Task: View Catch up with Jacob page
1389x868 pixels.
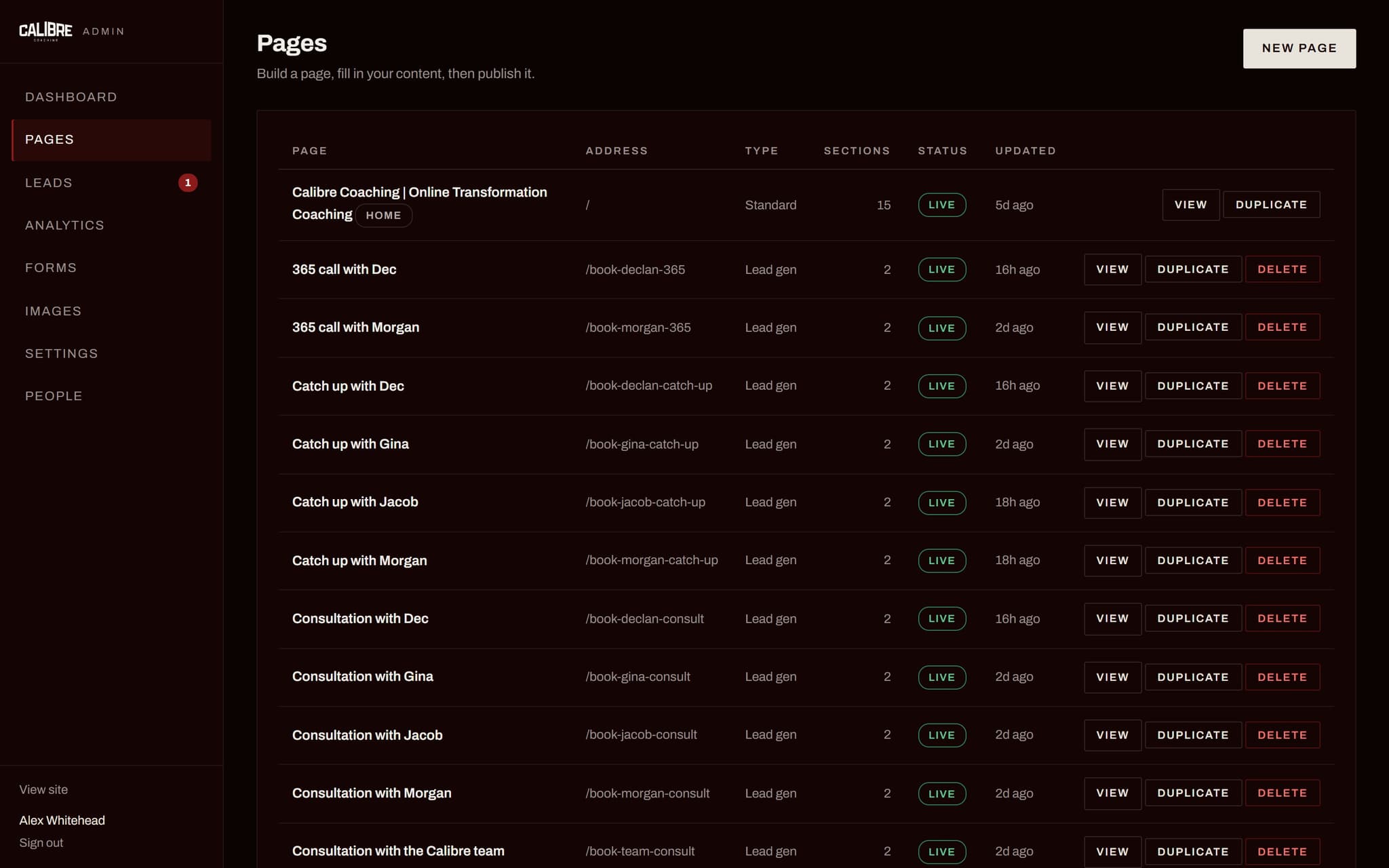Action: point(1112,502)
